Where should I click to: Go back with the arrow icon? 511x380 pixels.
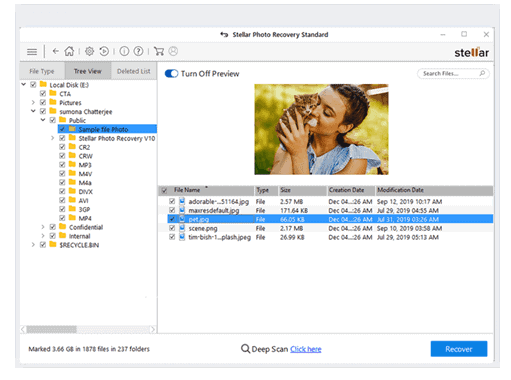(x=56, y=51)
